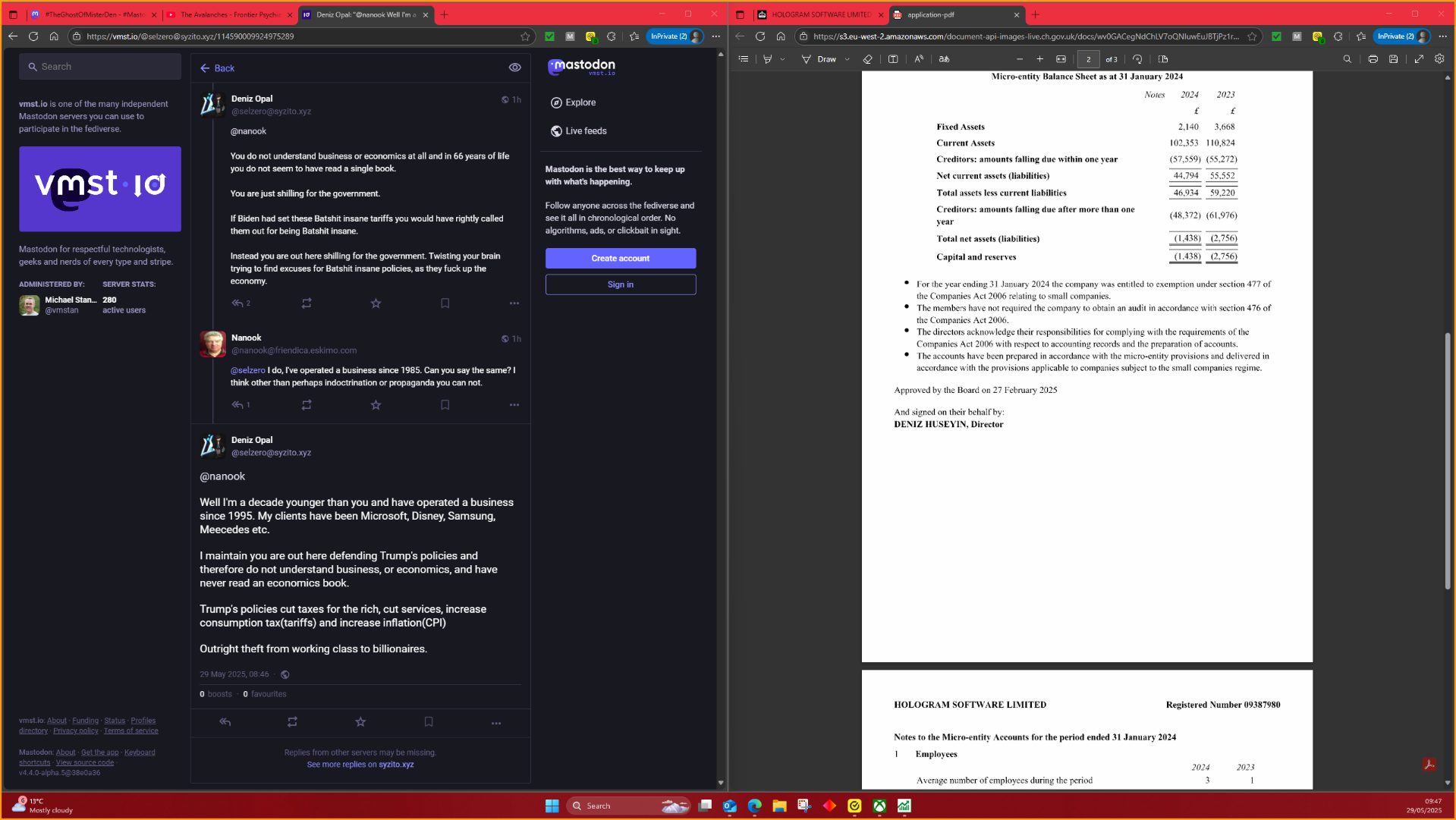Open the vmst.io server banner image
Screen dimensions: 1456x820
pos(100,189)
